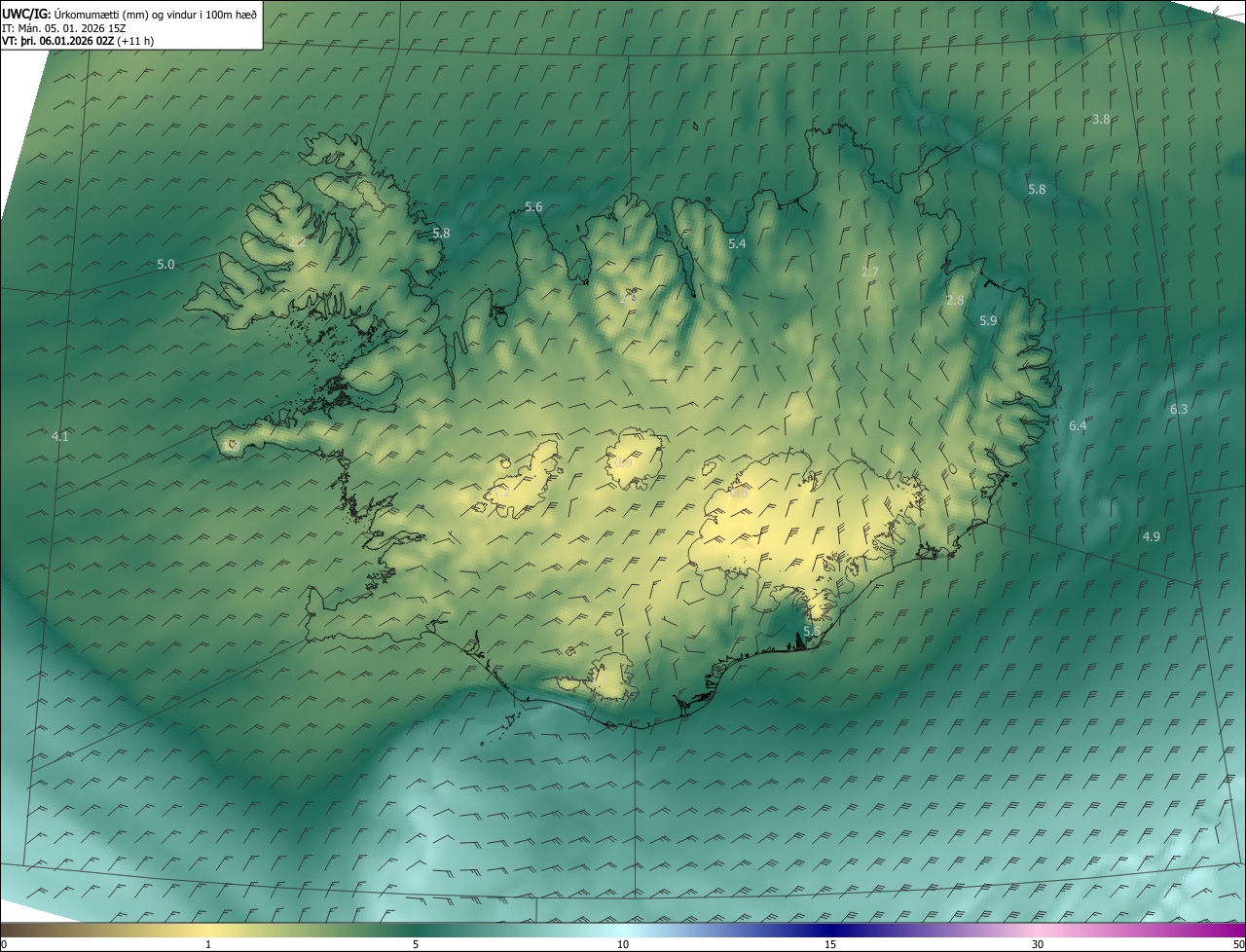Click the 50 tick on color scale
Viewport: 1246px width, 952px height.
1238,945
